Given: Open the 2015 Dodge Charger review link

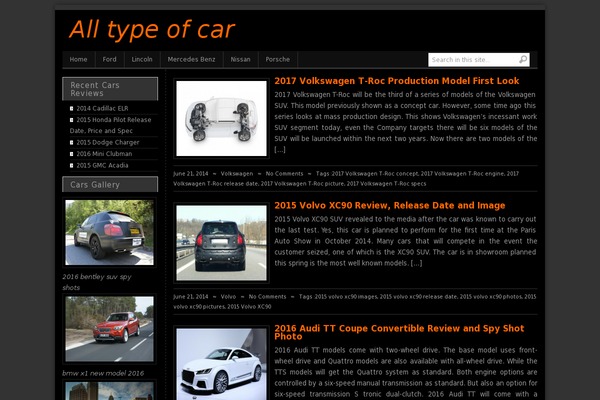Looking at the screenshot, I should click(x=108, y=142).
